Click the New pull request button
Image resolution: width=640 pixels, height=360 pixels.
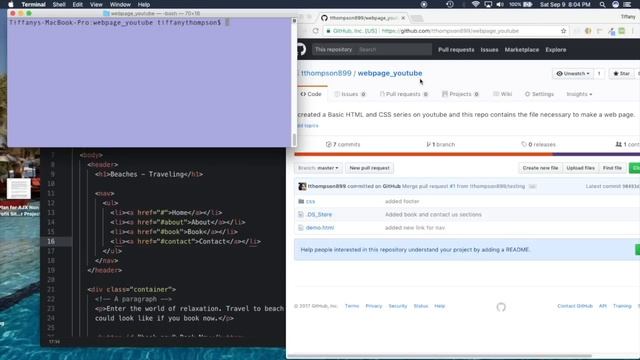[369, 168]
